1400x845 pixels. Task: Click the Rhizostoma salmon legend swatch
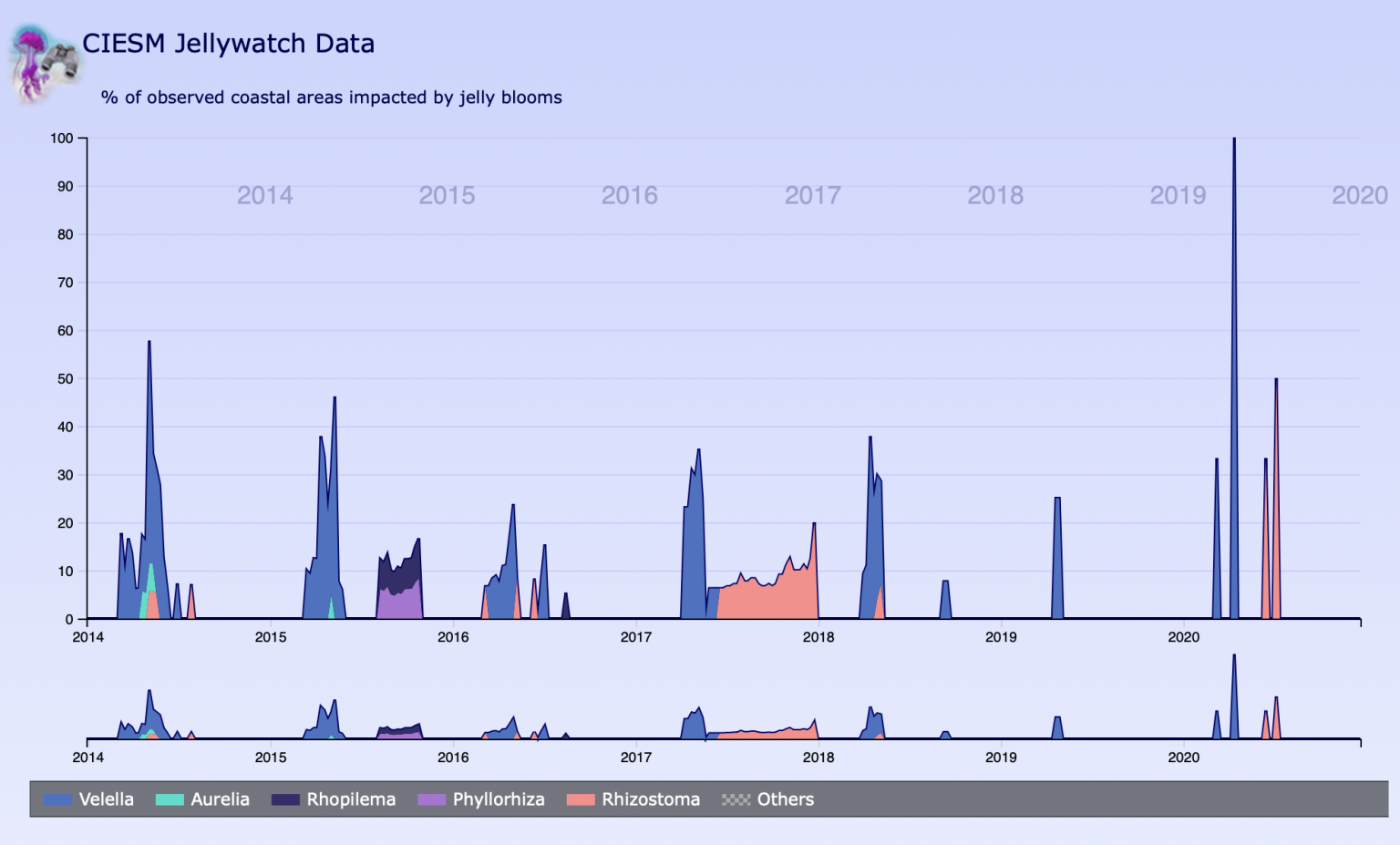tap(580, 799)
